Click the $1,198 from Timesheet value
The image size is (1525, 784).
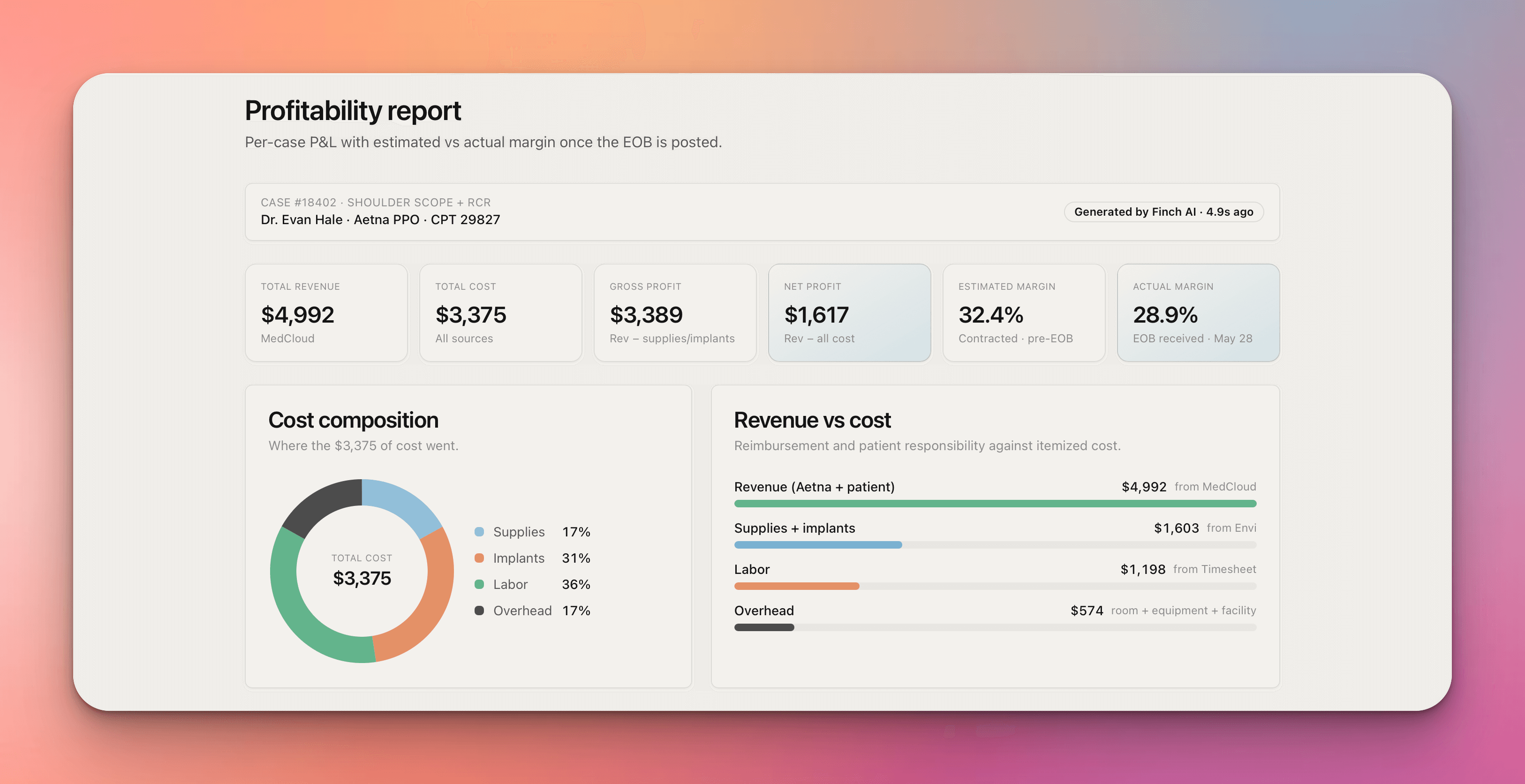pos(1188,570)
